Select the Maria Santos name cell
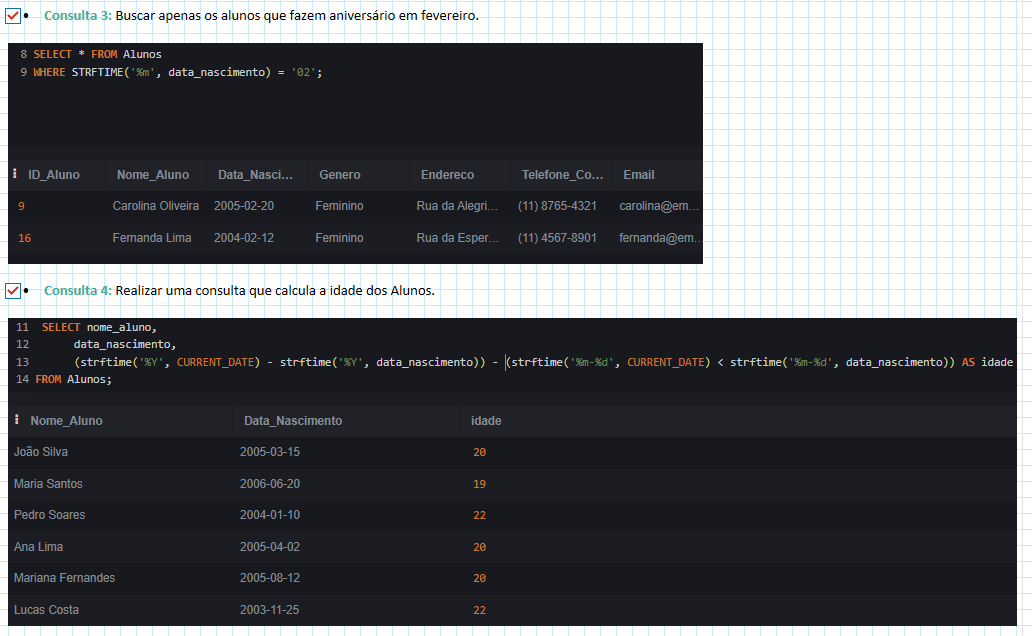The width and height of the screenshot is (1032, 636). click(48, 484)
